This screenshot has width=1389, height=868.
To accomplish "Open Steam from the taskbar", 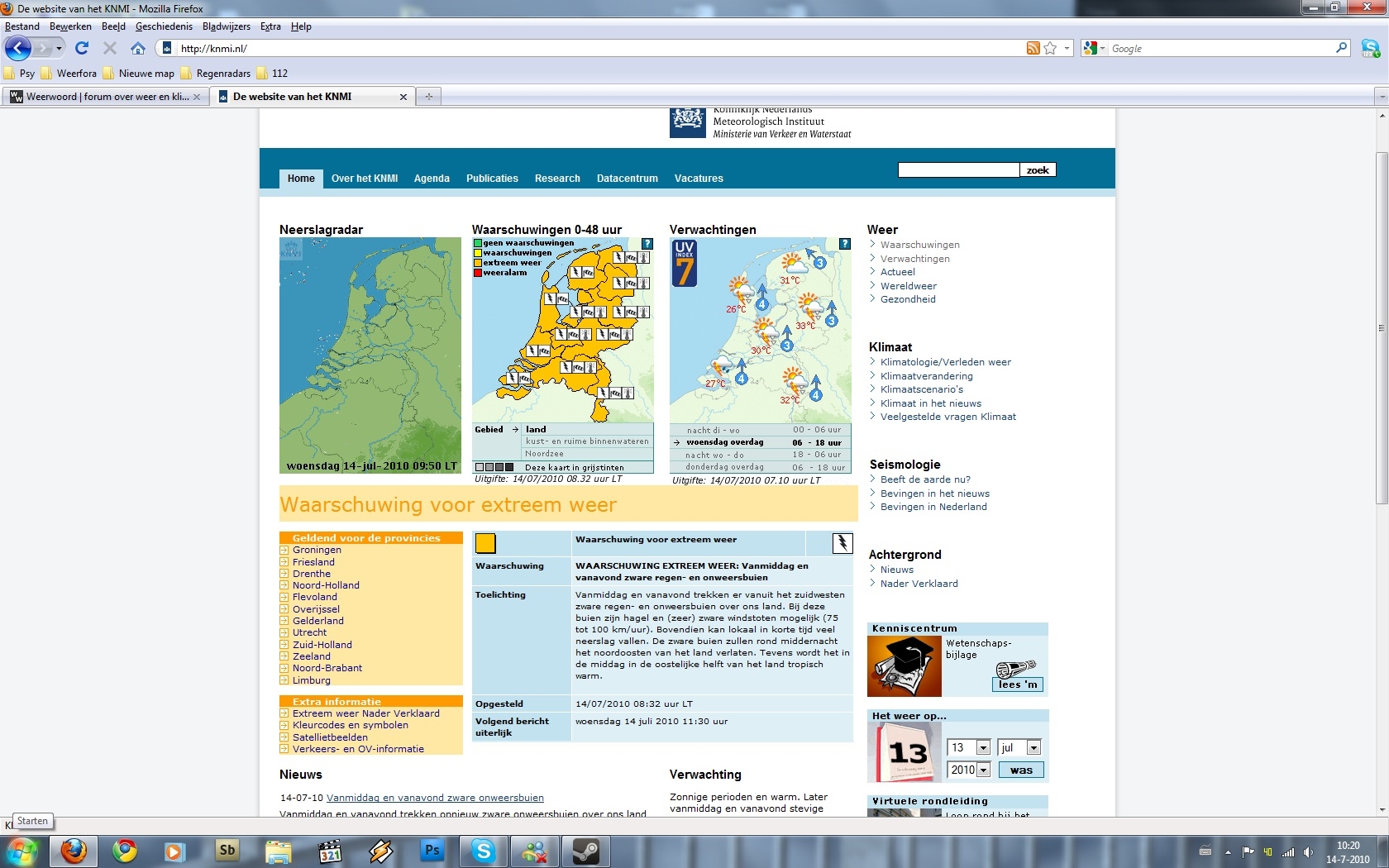I will click(x=586, y=850).
